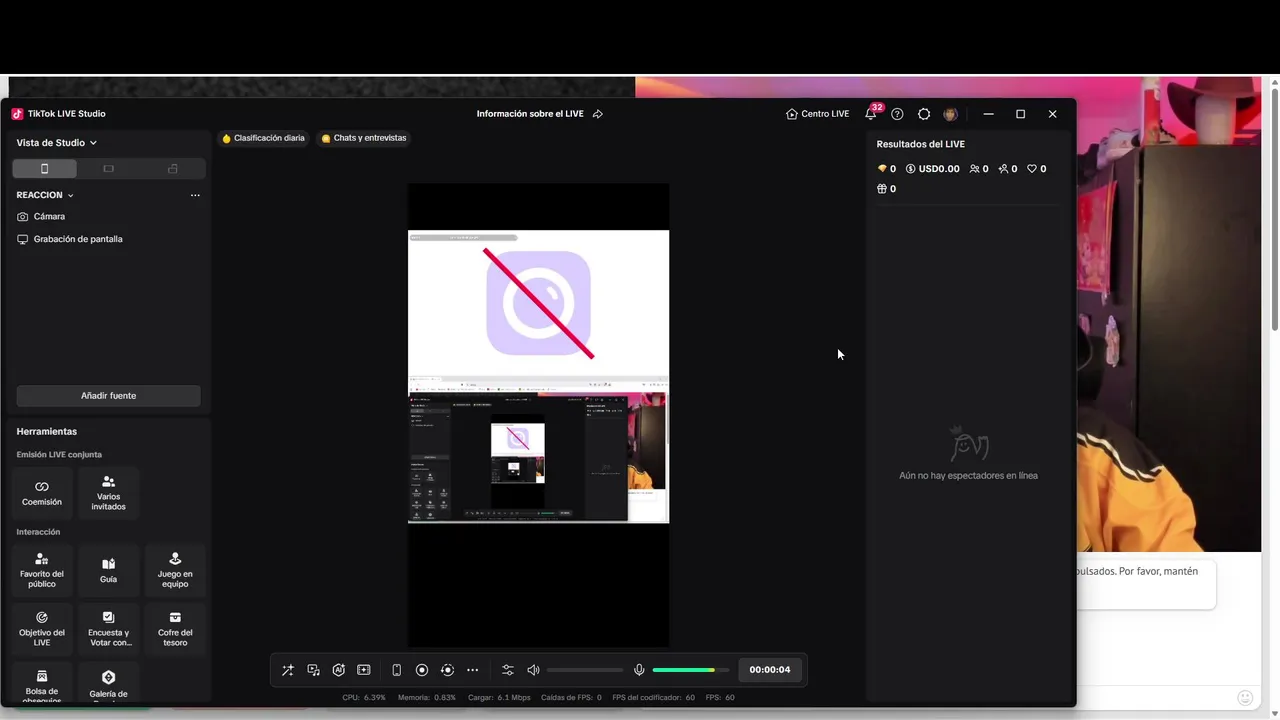Click the browser window vertical scrollbar
The height and width of the screenshot is (720, 1280).
(x=1274, y=210)
